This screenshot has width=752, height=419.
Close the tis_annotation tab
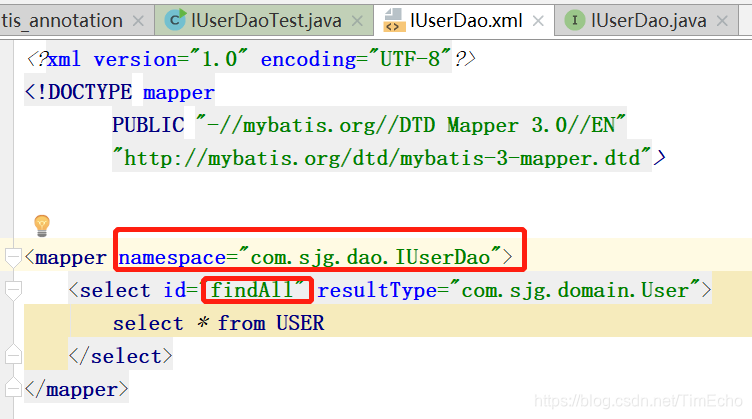[138, 21]
